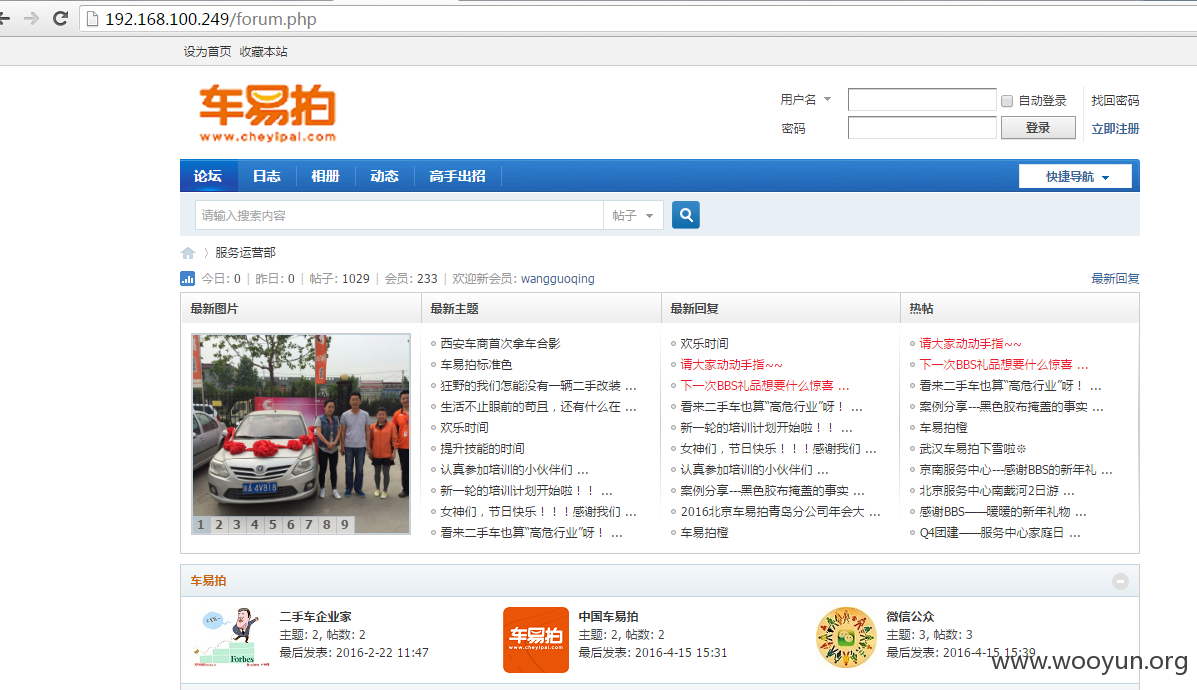Click the 立即注册 link
Image resolution: width=1197 pixels, height=690 pixels.
tap(1115, 128)
